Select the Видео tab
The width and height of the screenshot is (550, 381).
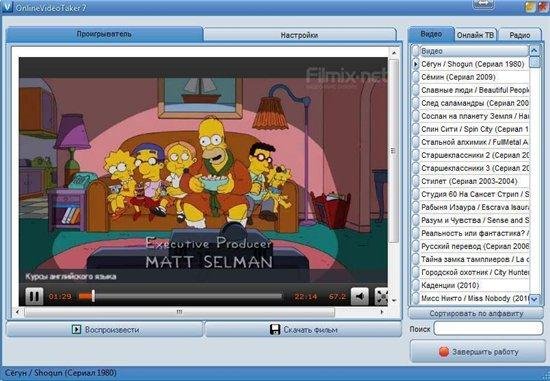(x=431, y=34)
